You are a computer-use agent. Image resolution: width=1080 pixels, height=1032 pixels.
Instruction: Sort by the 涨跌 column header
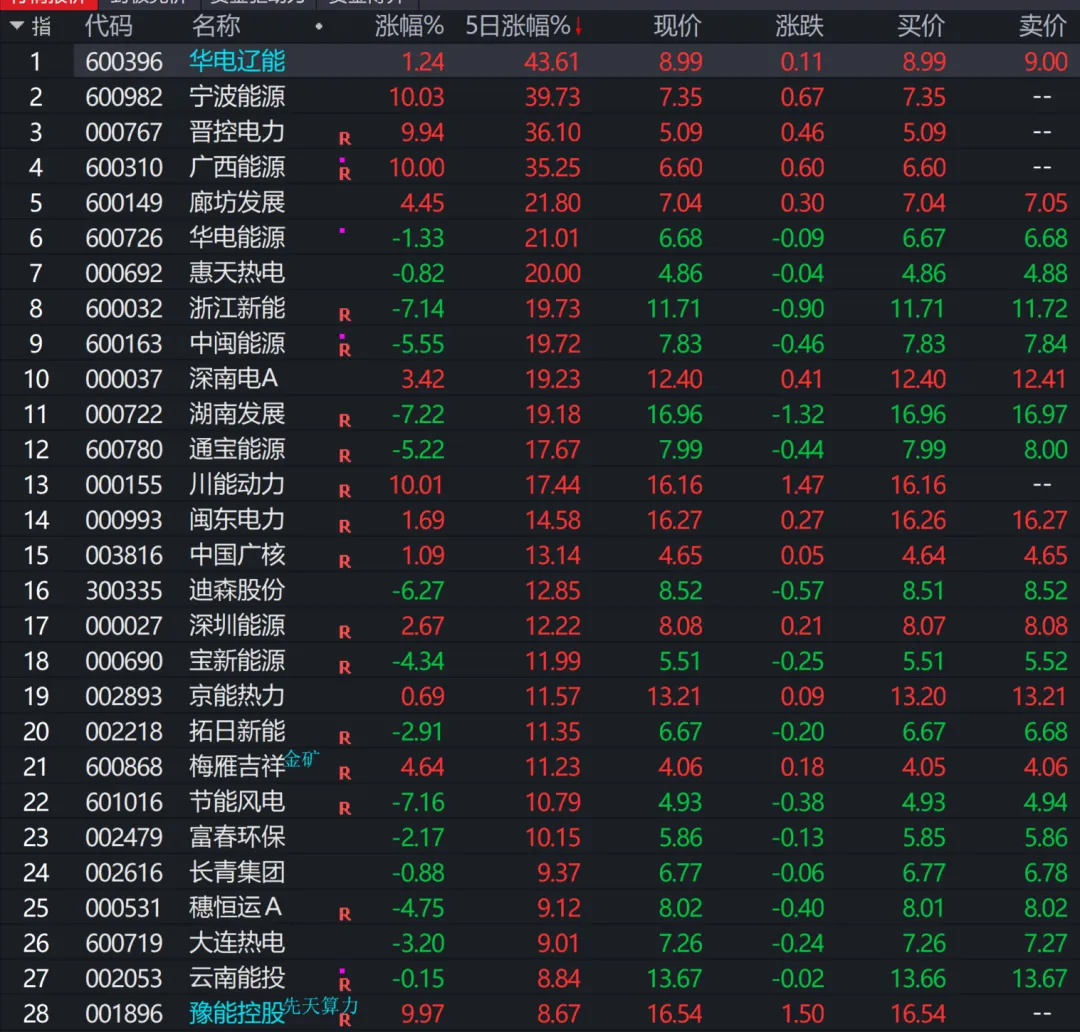coord(799,26)
